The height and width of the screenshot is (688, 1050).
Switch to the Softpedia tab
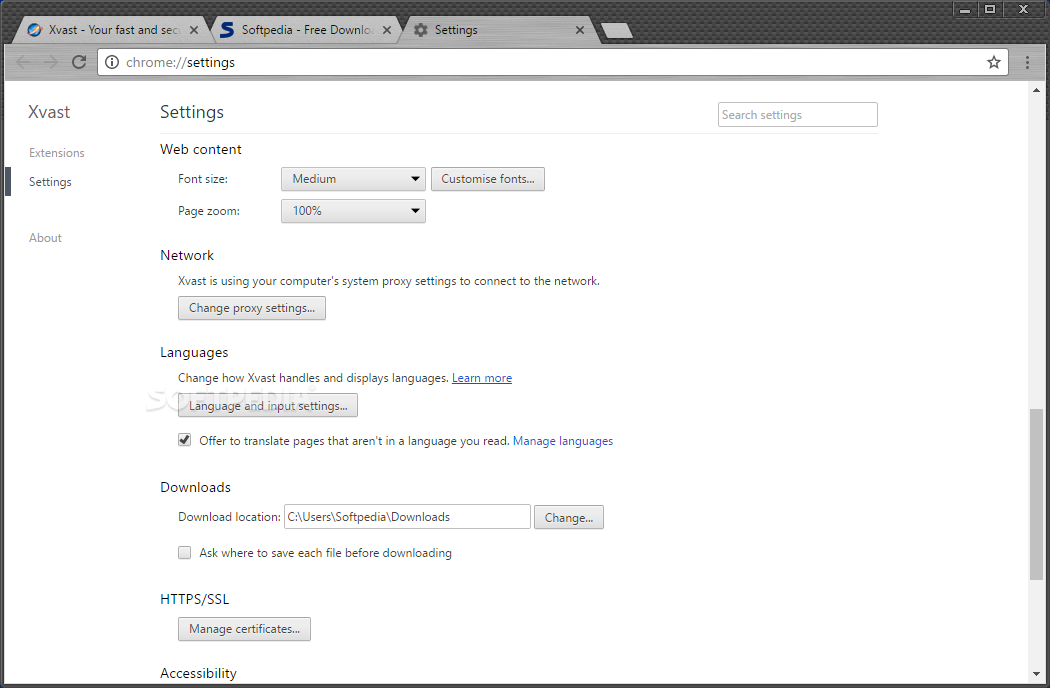pyautogui.click(x=305, y=30)
